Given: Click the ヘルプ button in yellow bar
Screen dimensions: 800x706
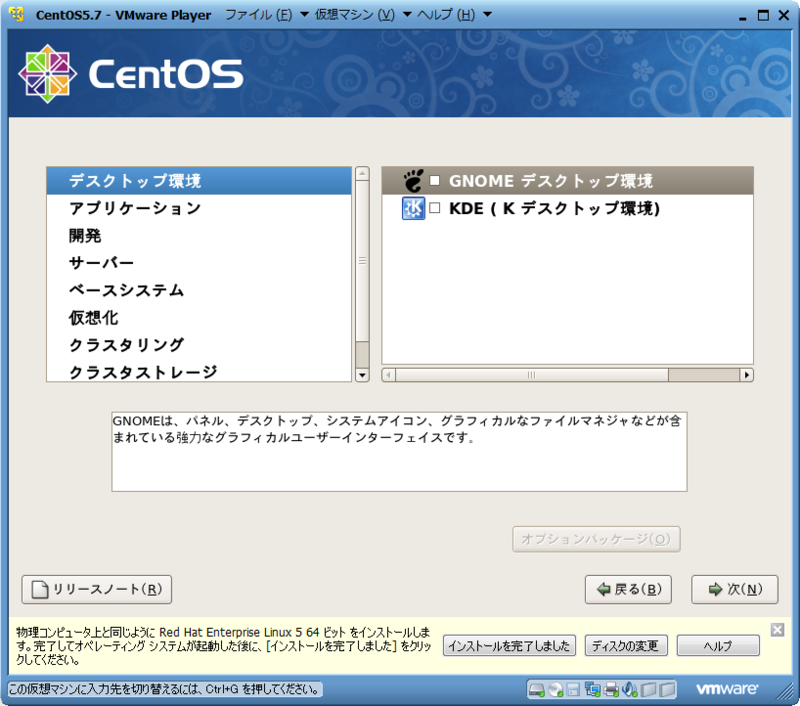Looking at the screenshot, I should pos(718,646).
